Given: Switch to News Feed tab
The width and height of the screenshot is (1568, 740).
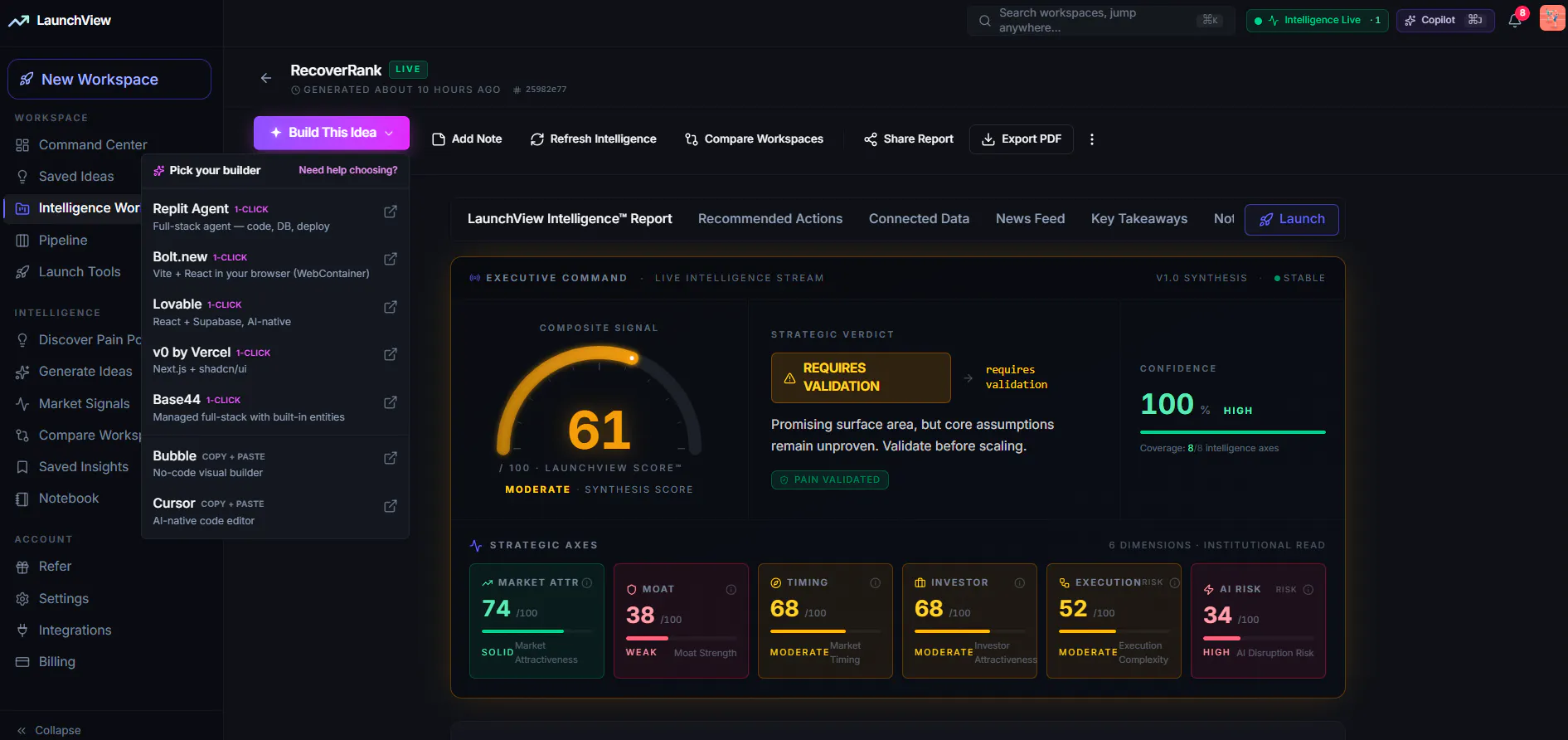Looking at the screenshot, I should (x=1030, y=219).
